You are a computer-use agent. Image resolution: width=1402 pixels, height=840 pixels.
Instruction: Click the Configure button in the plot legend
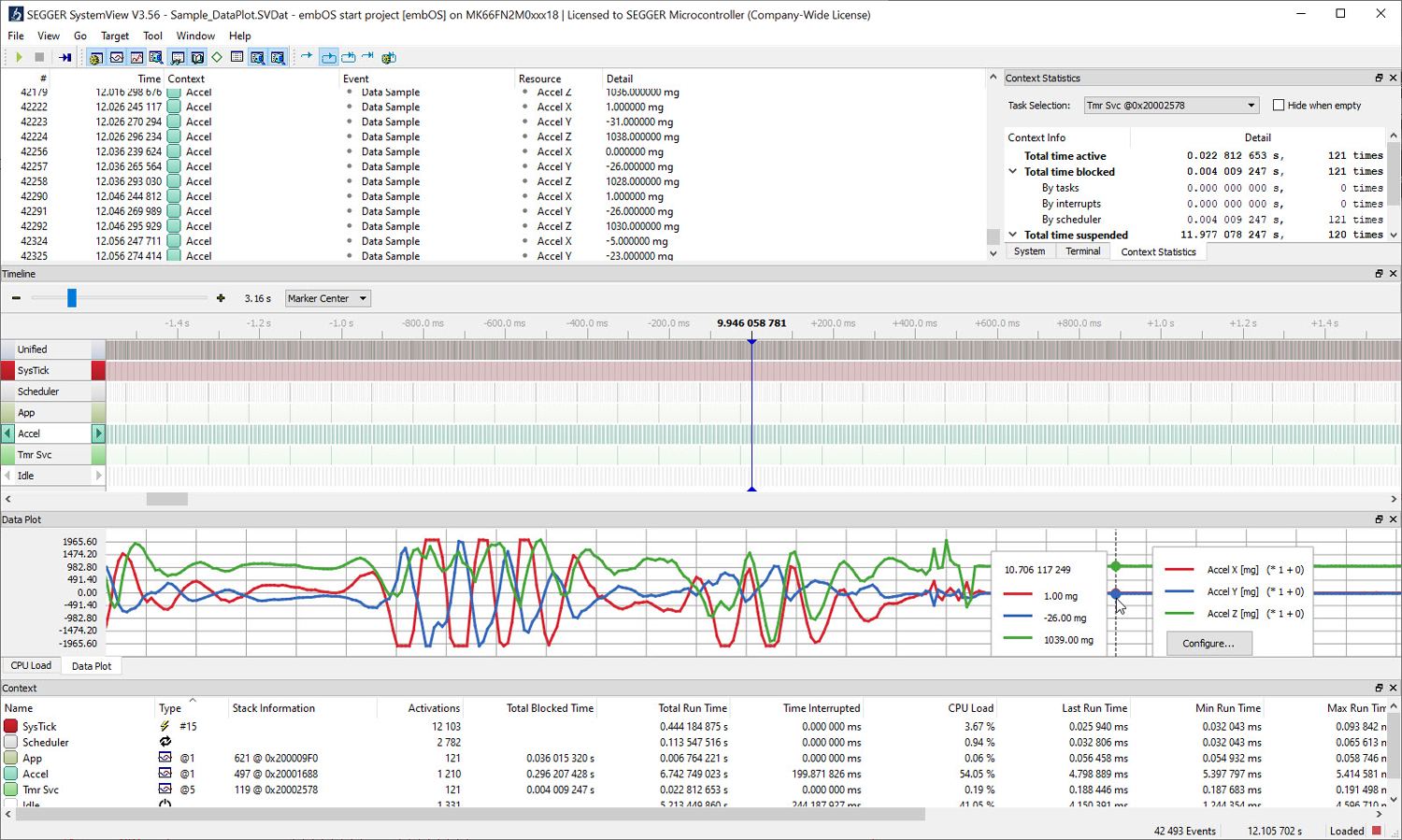[x=1209, y=643]
